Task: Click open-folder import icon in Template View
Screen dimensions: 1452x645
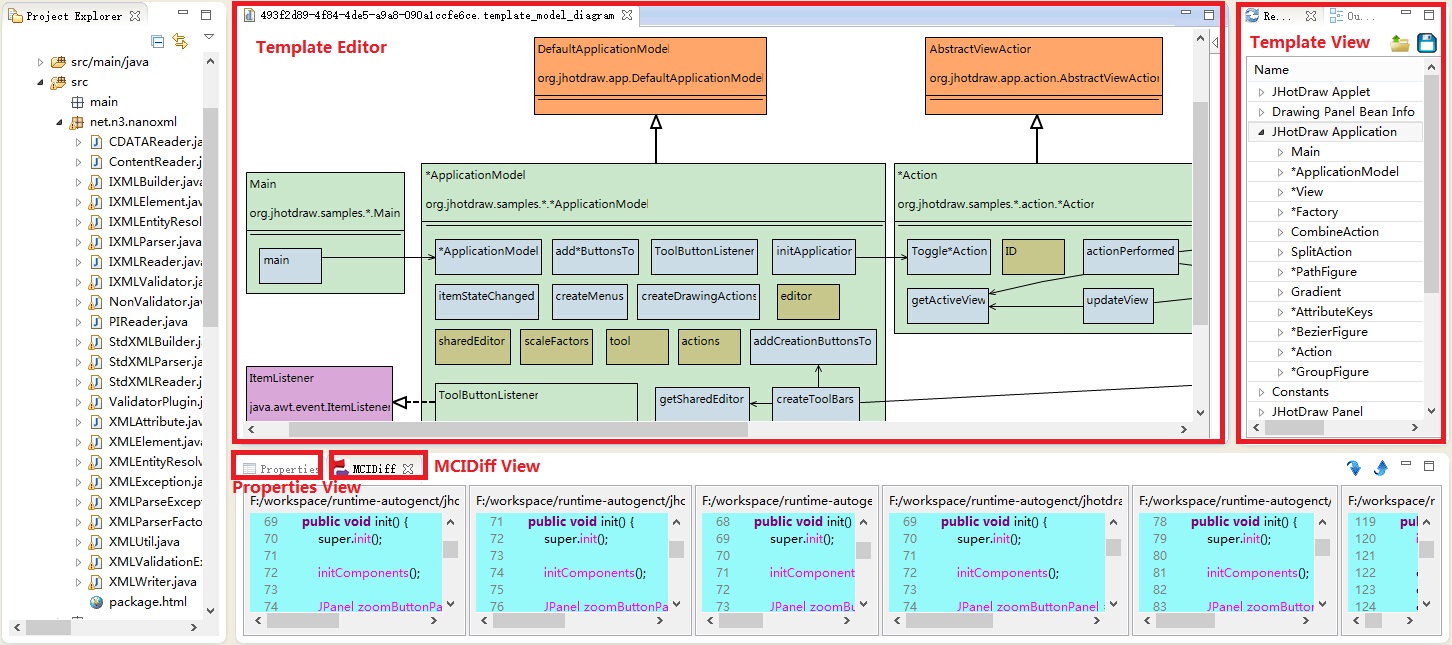Action: click(x=1400, y=43)
